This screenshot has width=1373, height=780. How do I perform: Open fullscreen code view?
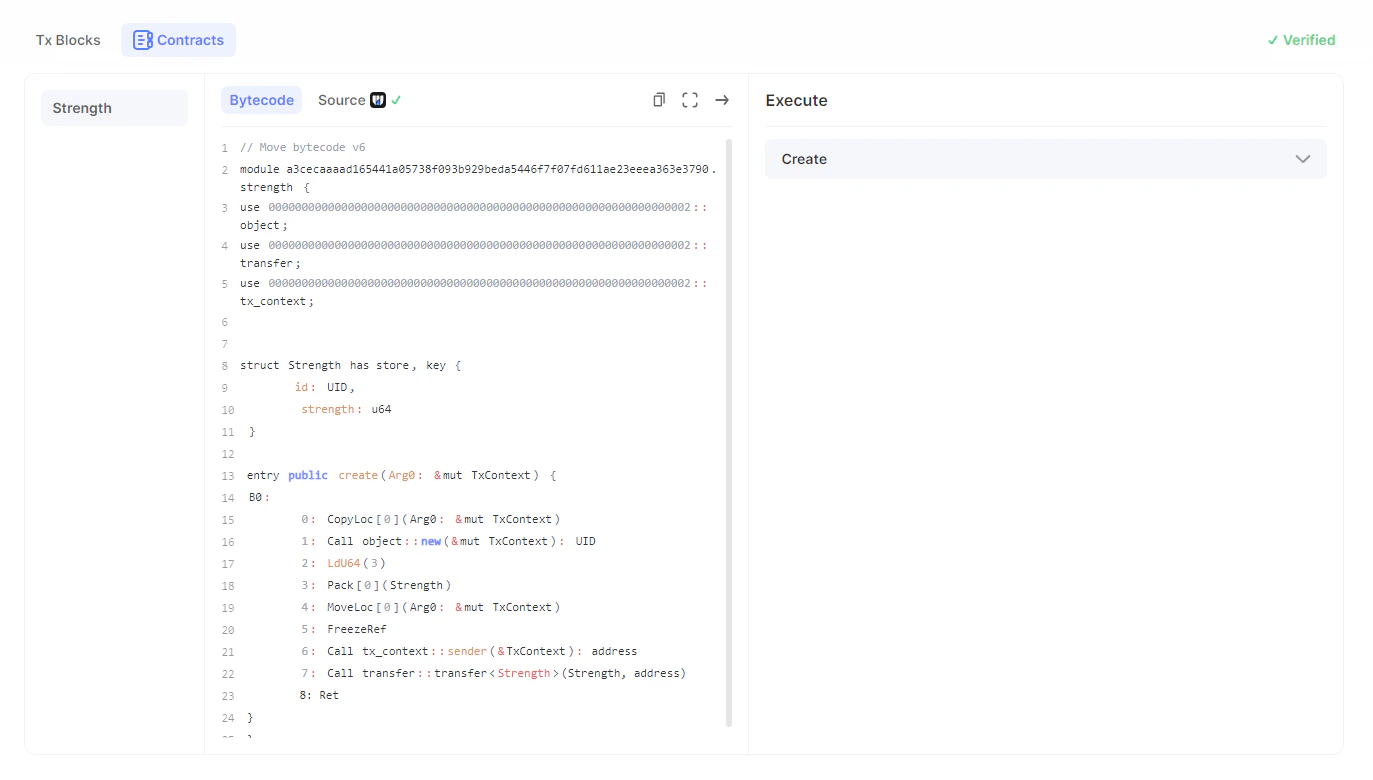(690, 100)
